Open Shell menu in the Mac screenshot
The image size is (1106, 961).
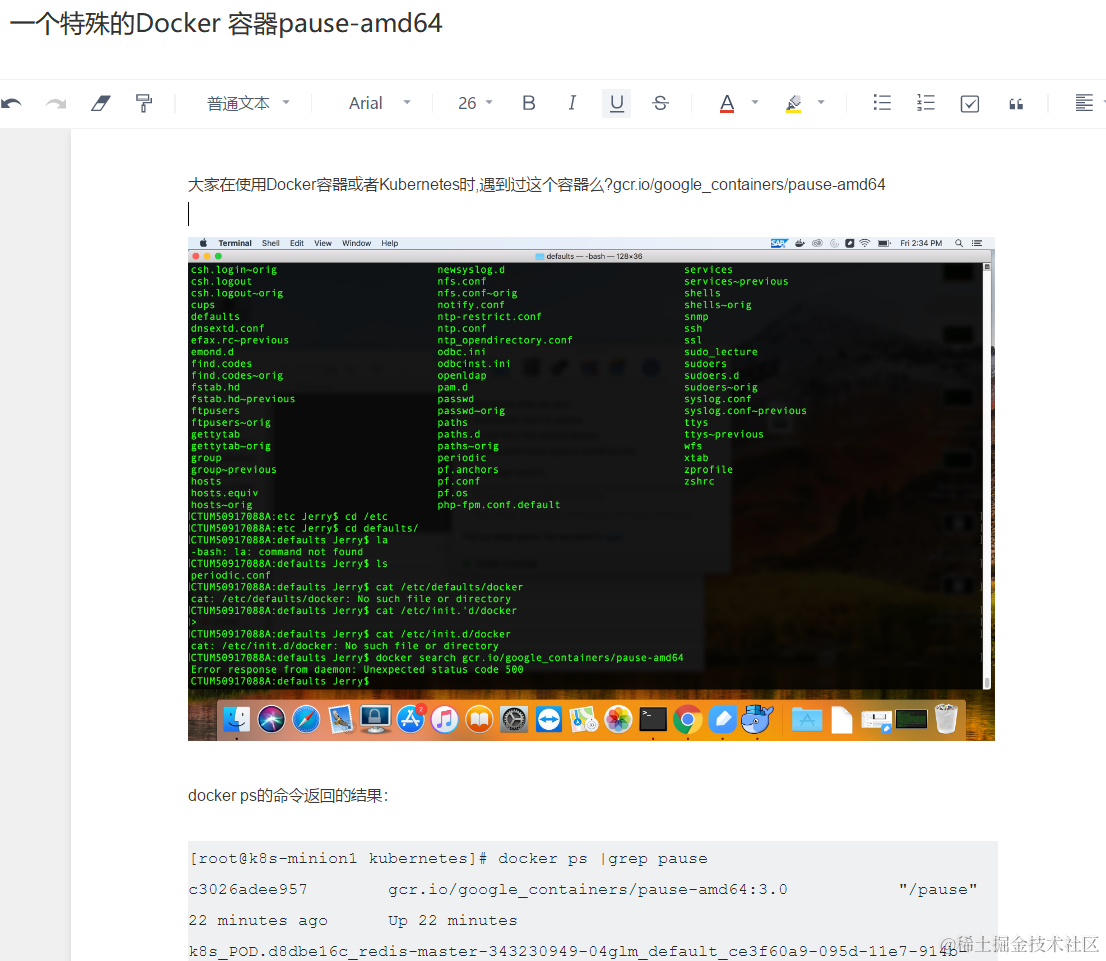click(271, 243)
